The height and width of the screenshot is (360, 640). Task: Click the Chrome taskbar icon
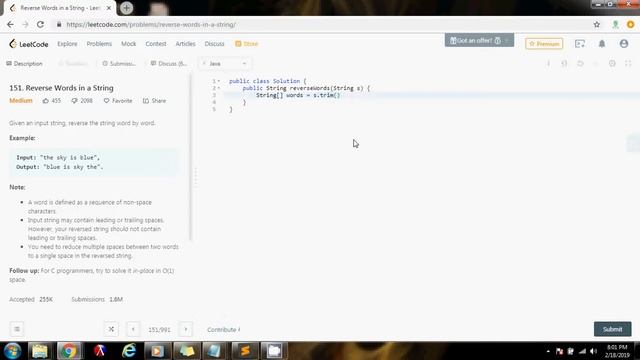[x=69, y=351]
